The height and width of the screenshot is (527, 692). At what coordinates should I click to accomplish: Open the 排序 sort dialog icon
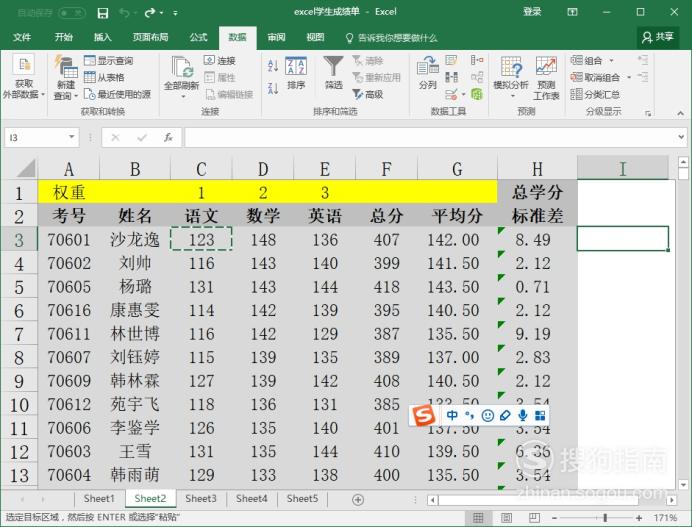tap(296, 73)
